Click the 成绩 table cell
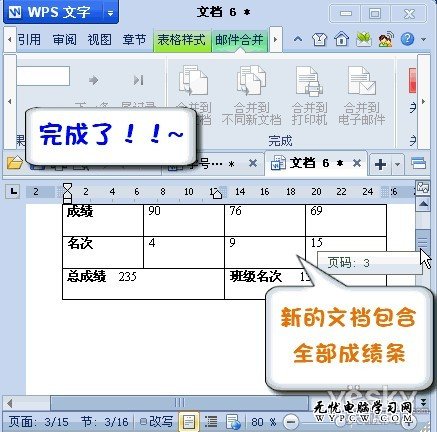 (103, 220)
